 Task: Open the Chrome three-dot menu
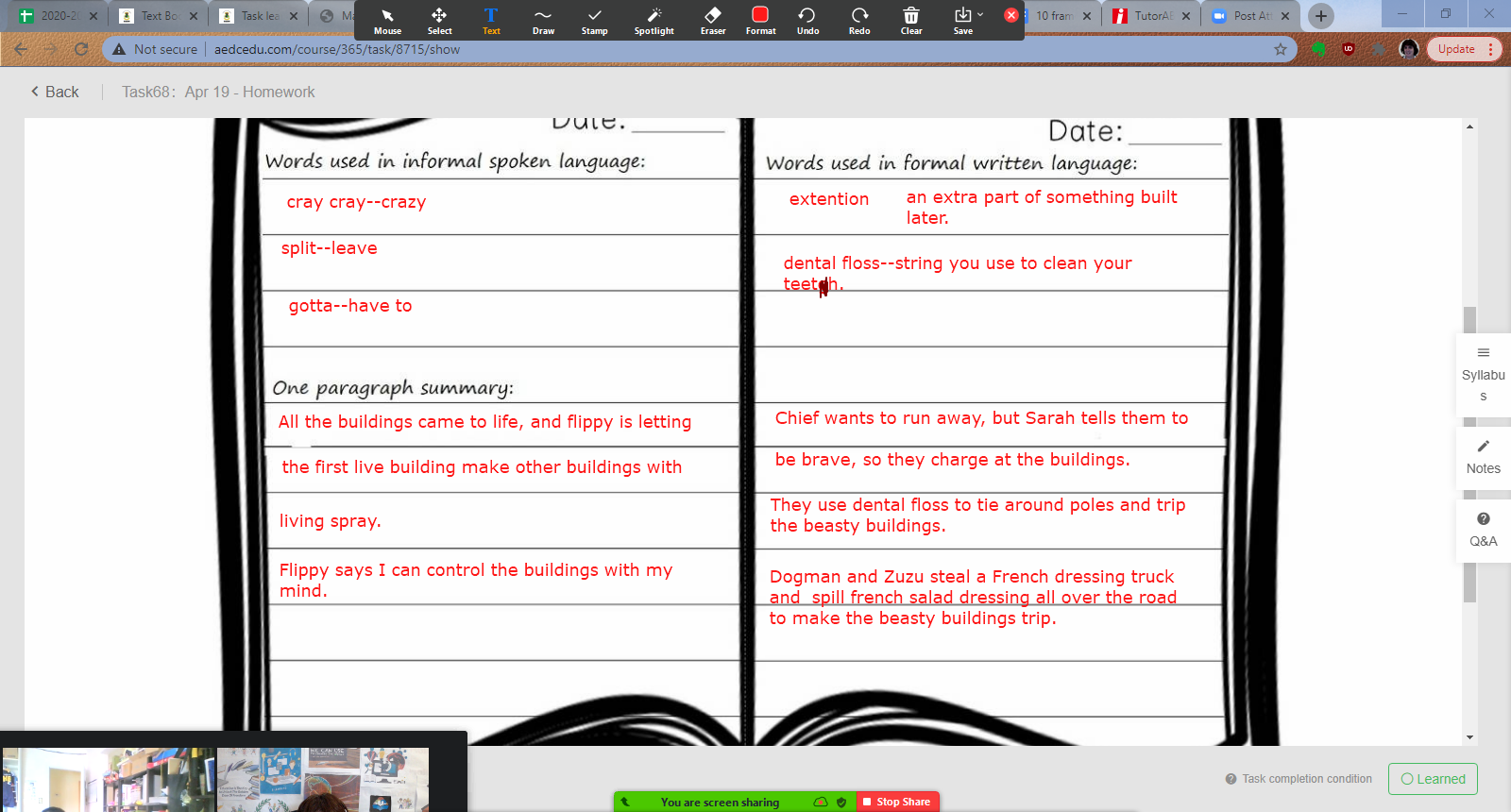1491,49
